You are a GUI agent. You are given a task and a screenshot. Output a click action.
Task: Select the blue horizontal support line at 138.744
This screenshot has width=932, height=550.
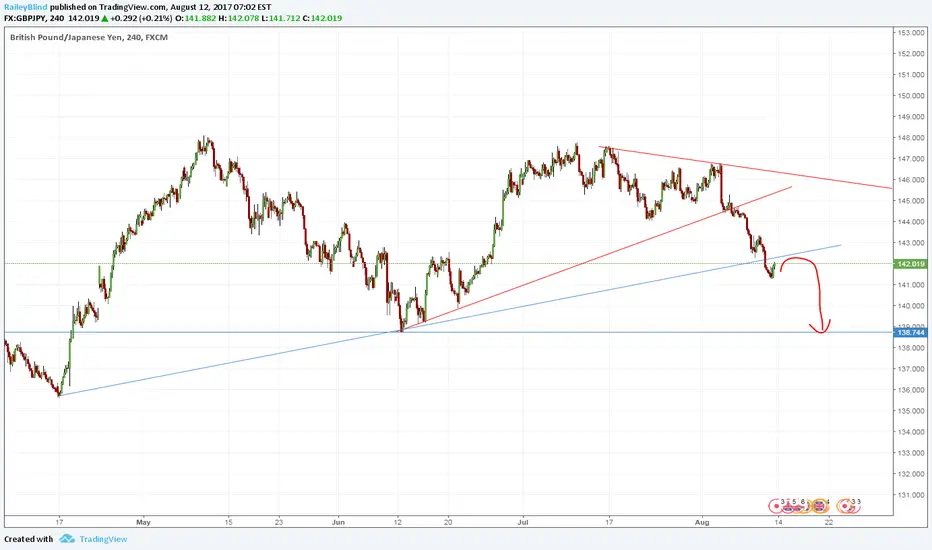coord(449,332)
